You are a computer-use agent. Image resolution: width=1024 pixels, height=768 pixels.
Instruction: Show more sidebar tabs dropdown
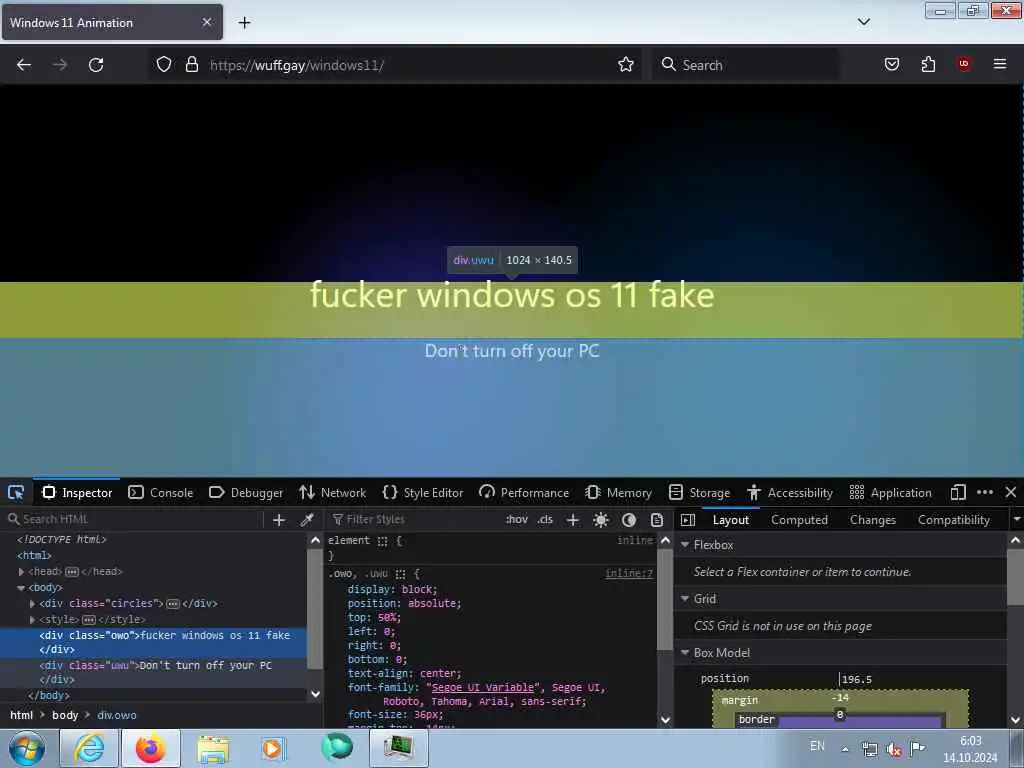point(1016,520)
